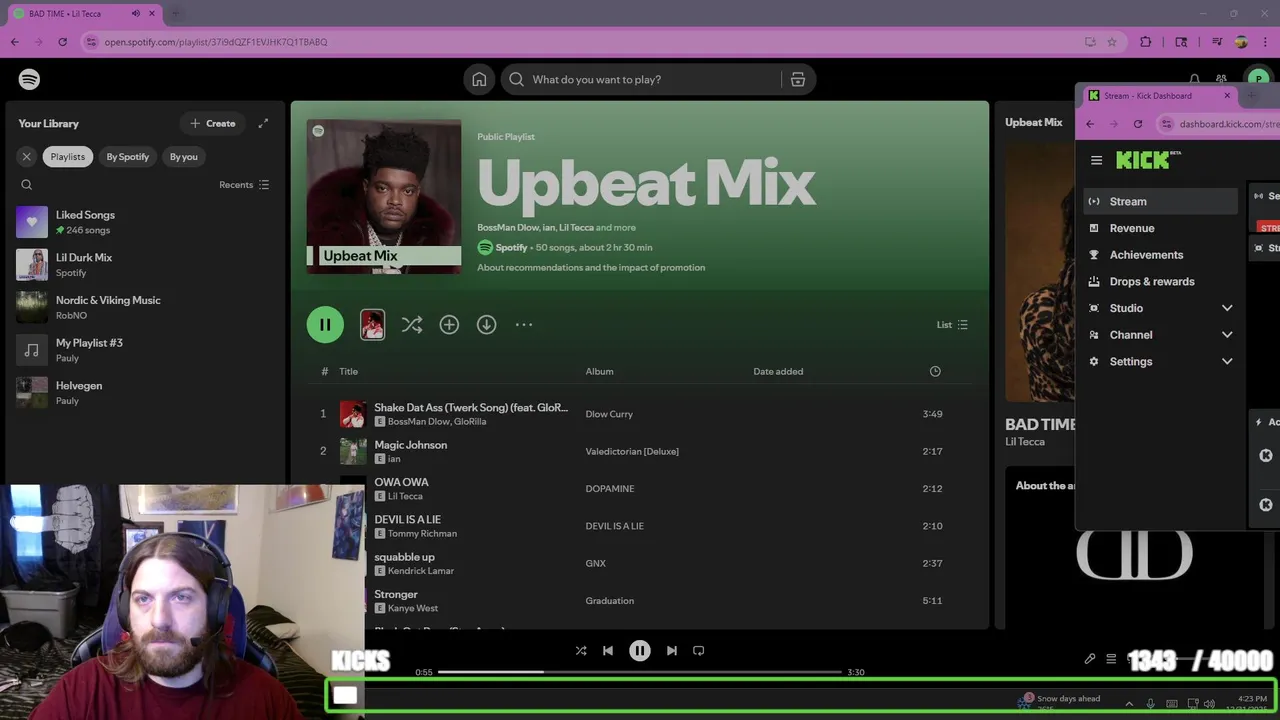Open lyrics microphone icon in player
The width and height of the screenshot is (1280, 720).
pyautogui.click(x=1090, y=659)
